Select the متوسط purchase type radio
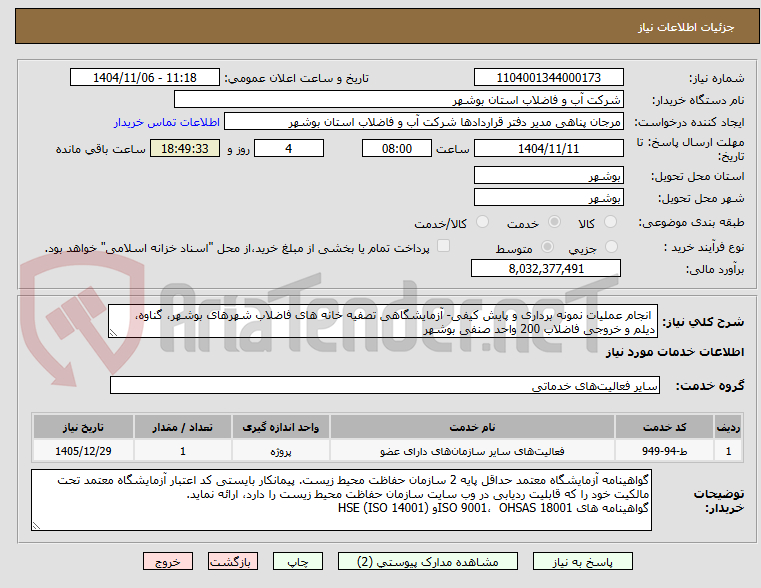Image resolution: width=761 pixels, height=588 pixels. click(547, 246)
